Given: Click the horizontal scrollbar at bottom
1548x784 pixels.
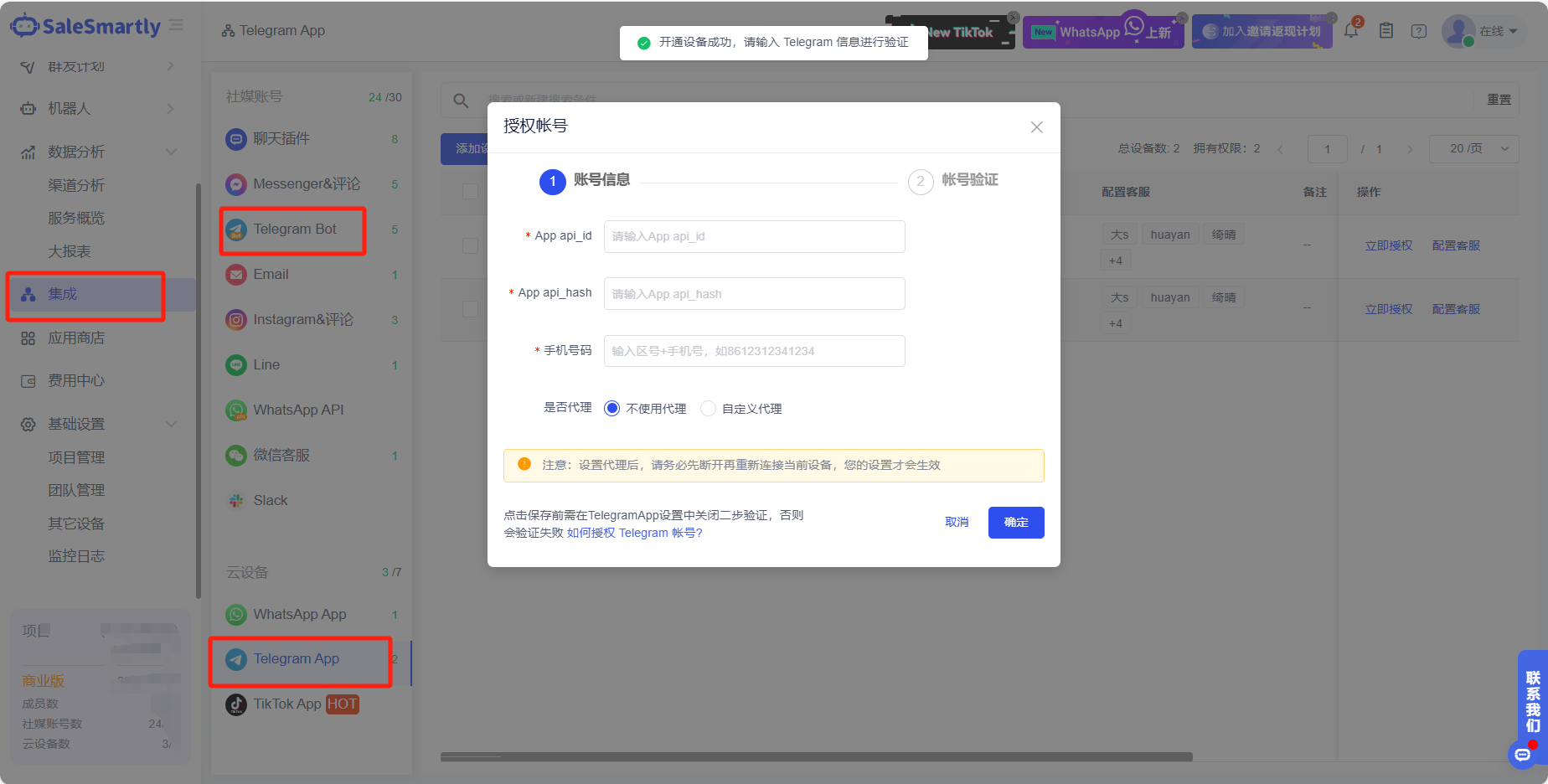Looking at the screenshot, I should click(x=816, y=757).
